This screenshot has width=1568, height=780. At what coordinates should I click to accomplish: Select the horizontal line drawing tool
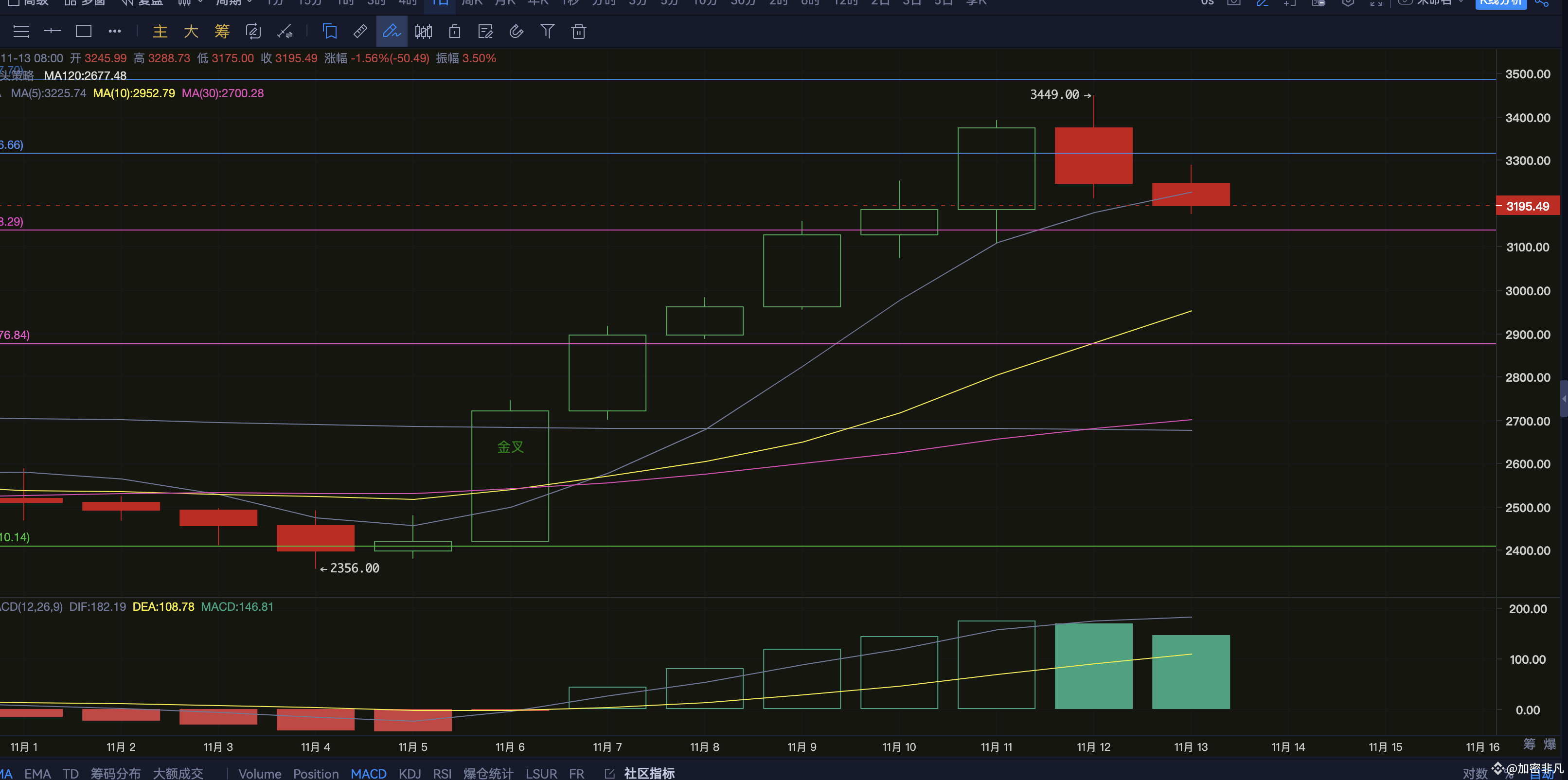click(53, 31)
